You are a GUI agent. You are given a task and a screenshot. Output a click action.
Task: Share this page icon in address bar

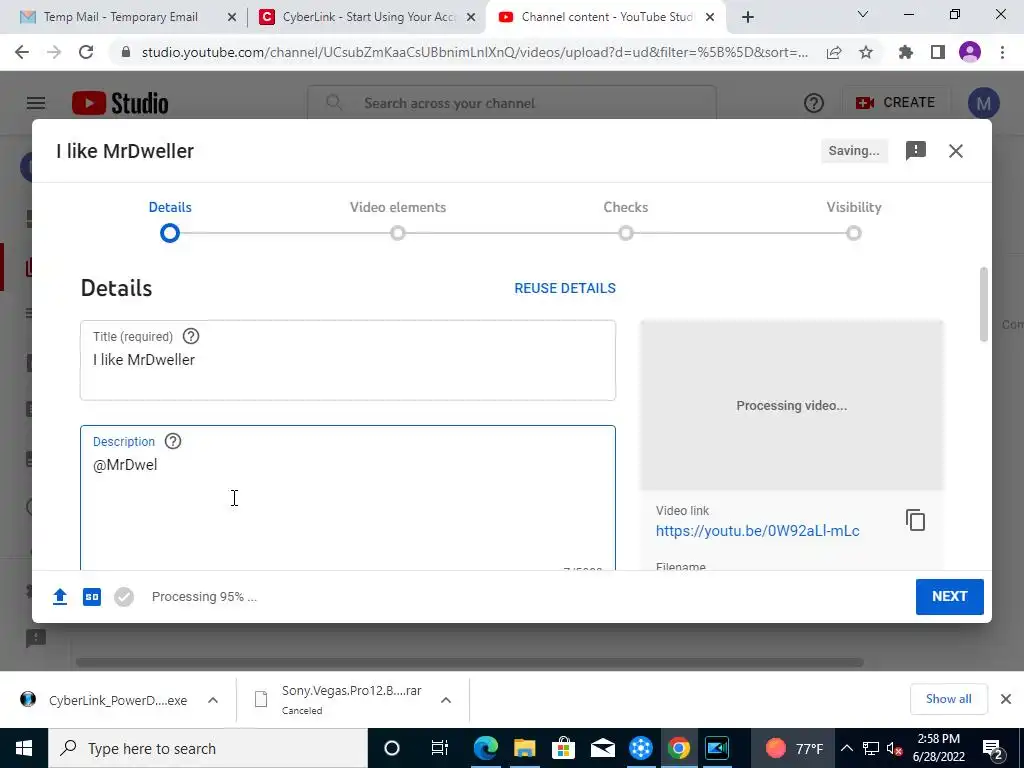(834, 53)
